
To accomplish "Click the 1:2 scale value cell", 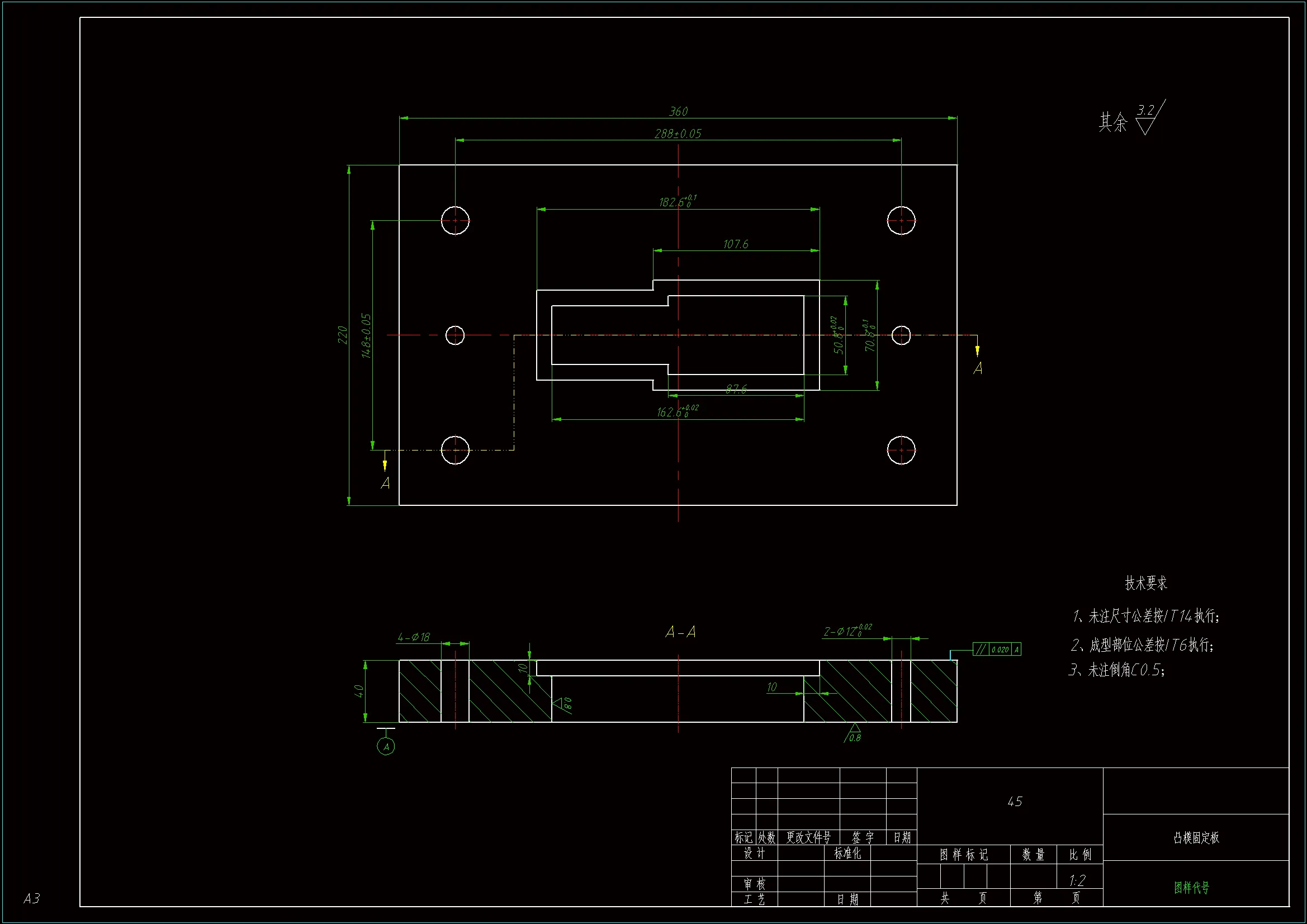I will [1077, 881].
